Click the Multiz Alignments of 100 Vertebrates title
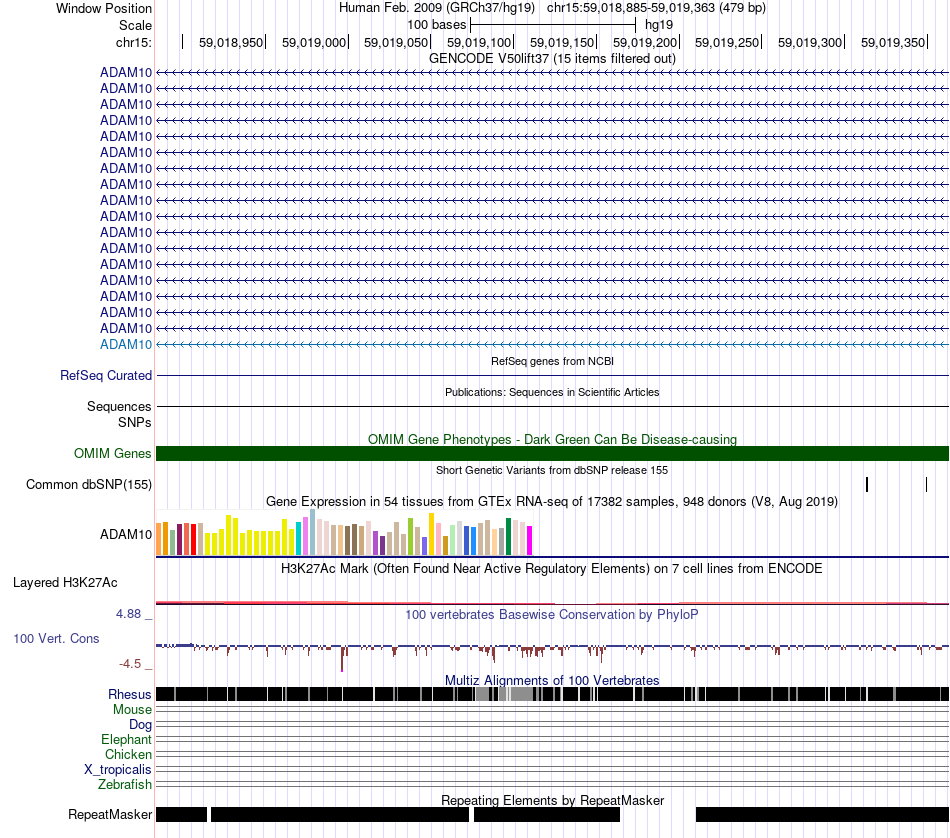This screenshot has width=950, height=838. [552, 680]
